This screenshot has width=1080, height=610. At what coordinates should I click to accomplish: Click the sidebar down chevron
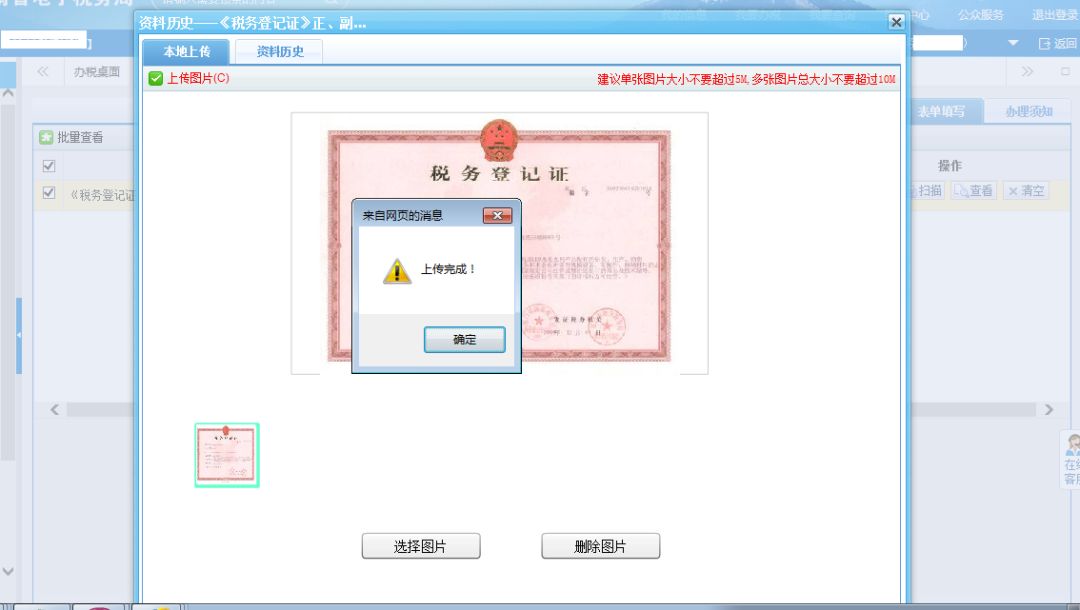click(x=8, y=571)
